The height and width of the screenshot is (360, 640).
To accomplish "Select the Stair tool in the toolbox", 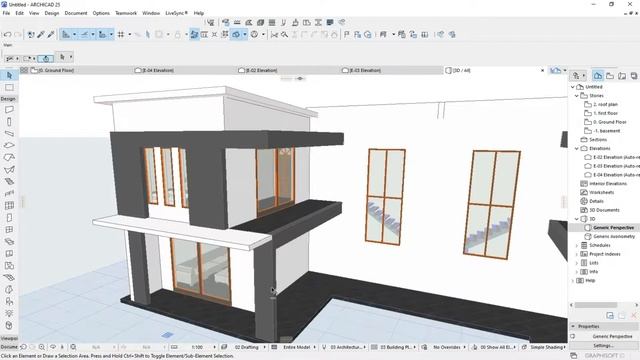I will click(x=9, y=181).
